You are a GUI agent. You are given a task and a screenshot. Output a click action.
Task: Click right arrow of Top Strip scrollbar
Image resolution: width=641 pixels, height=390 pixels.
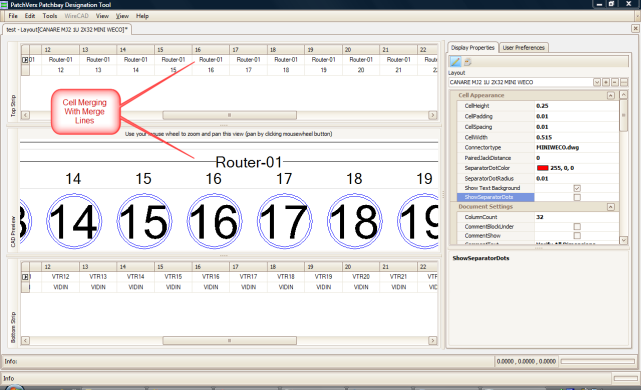coord(433,115)
